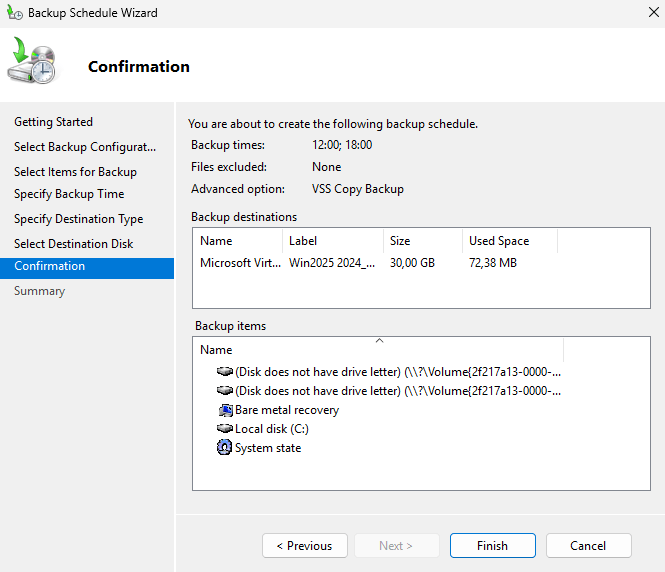Click the Bare metal recovery icon
Viewport: 665px width, 572px height.
pyautogui.click(x=224, y=410)
